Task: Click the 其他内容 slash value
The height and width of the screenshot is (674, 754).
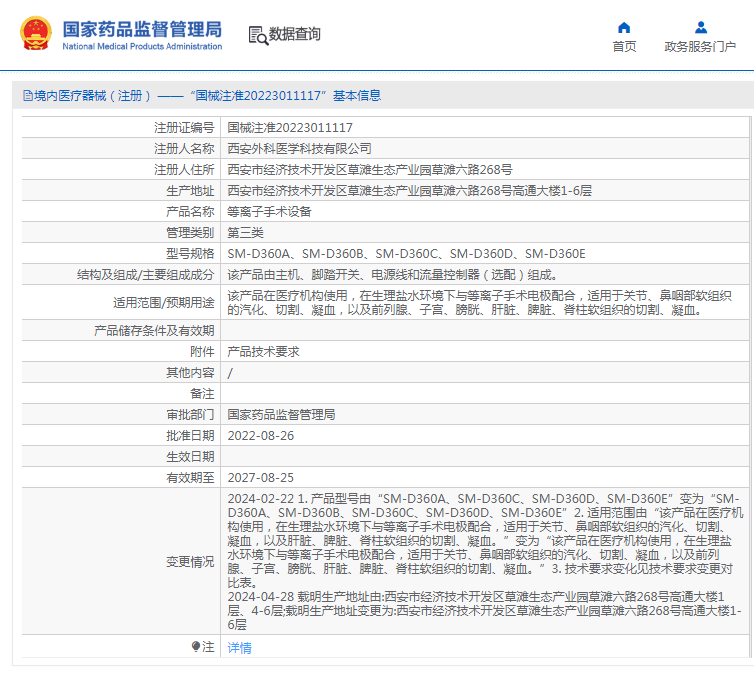Action: [x=230, y=373]
